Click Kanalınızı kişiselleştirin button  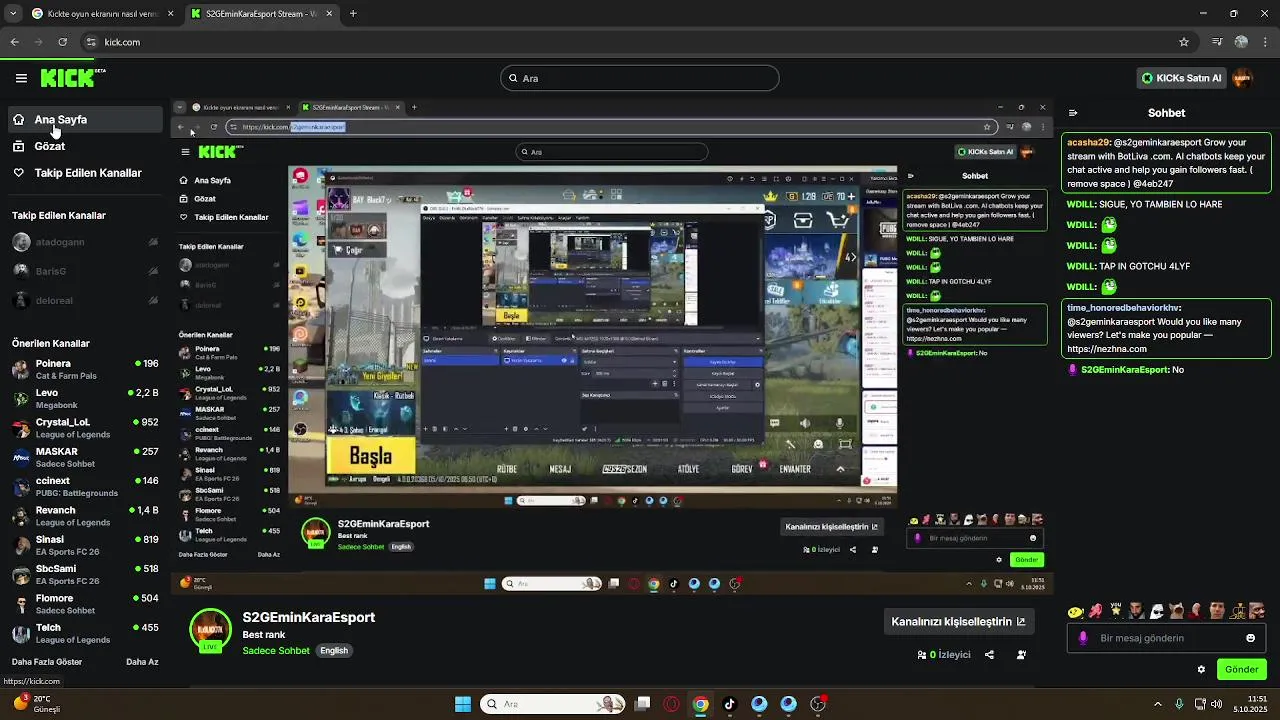click(958, 621)
